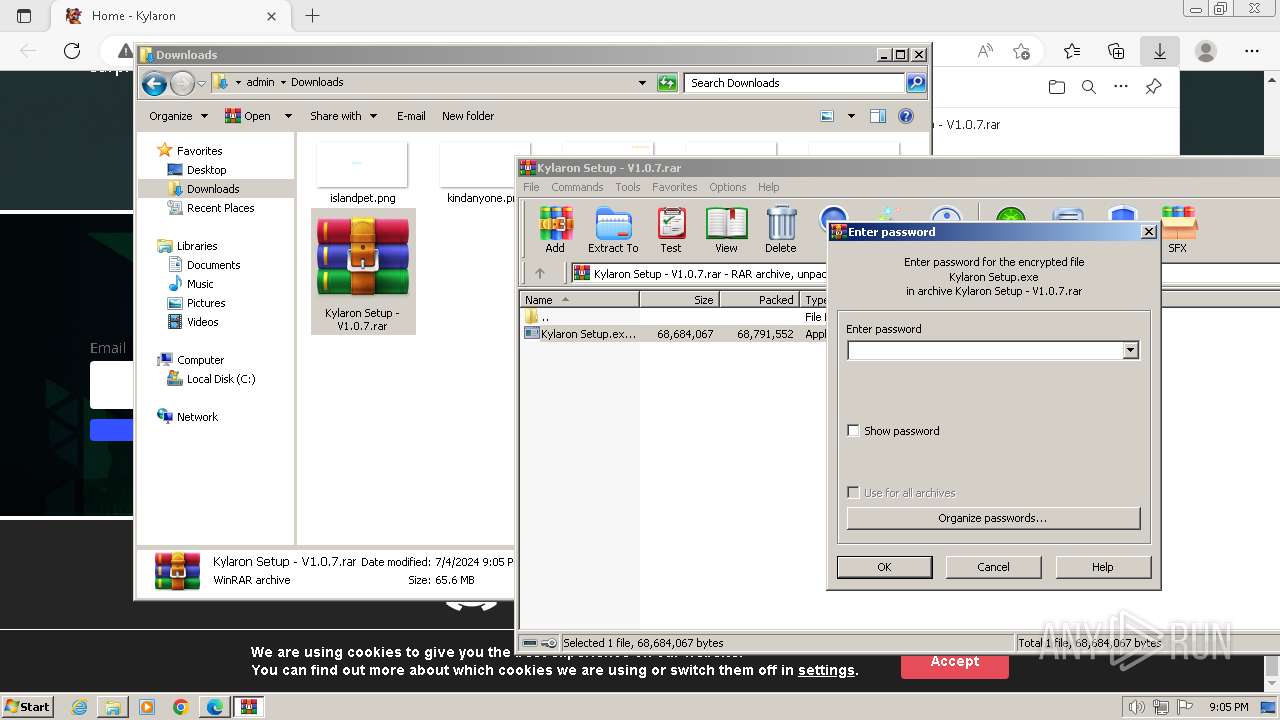1280x720 pixels.
Task: Click OK in Enter password dialog
Action: coord(884,567)
